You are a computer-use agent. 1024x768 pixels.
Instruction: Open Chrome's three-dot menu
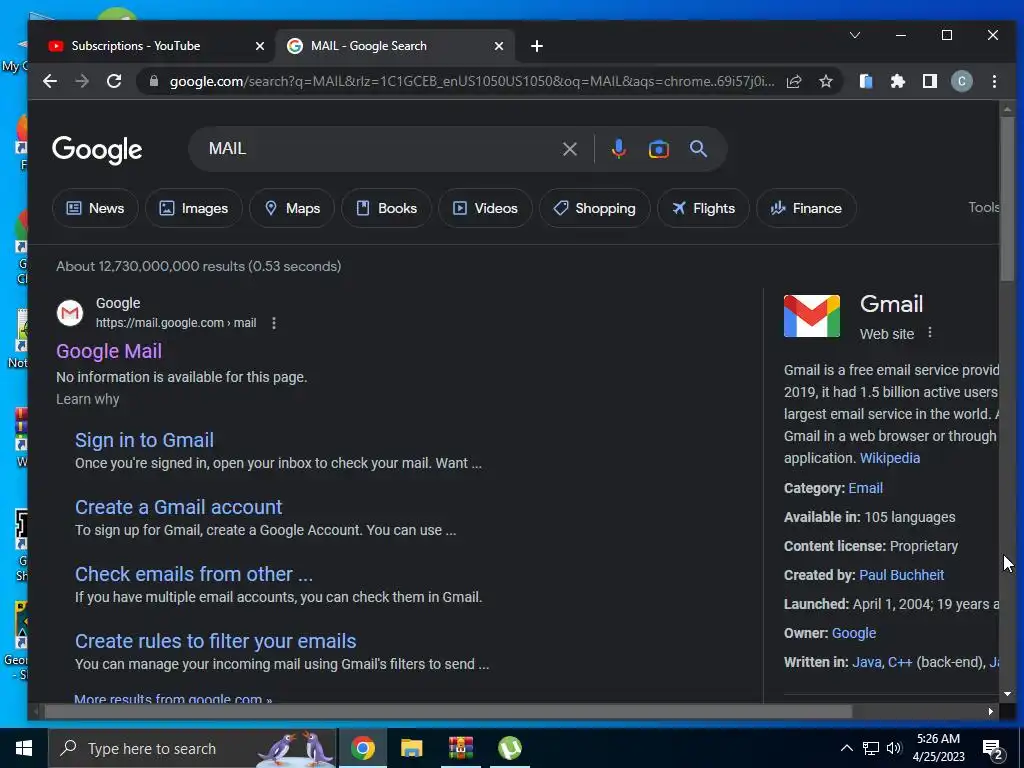coord(994,81)
